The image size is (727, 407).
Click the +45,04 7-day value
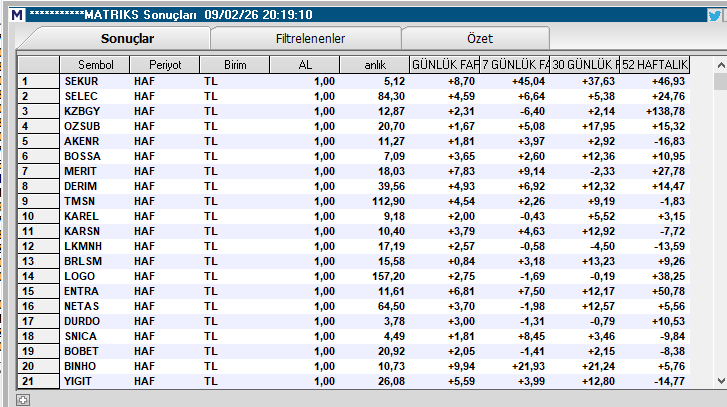(529, 81)
